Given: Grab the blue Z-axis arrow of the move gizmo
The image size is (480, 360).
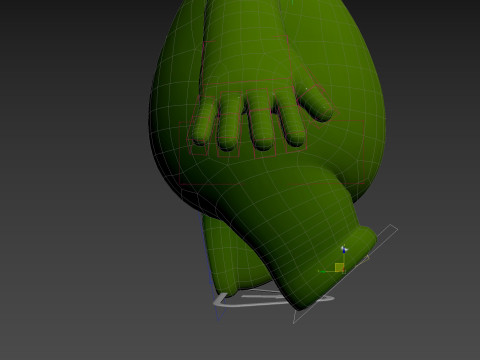Looking at the screenshot, I should [344, 250].
